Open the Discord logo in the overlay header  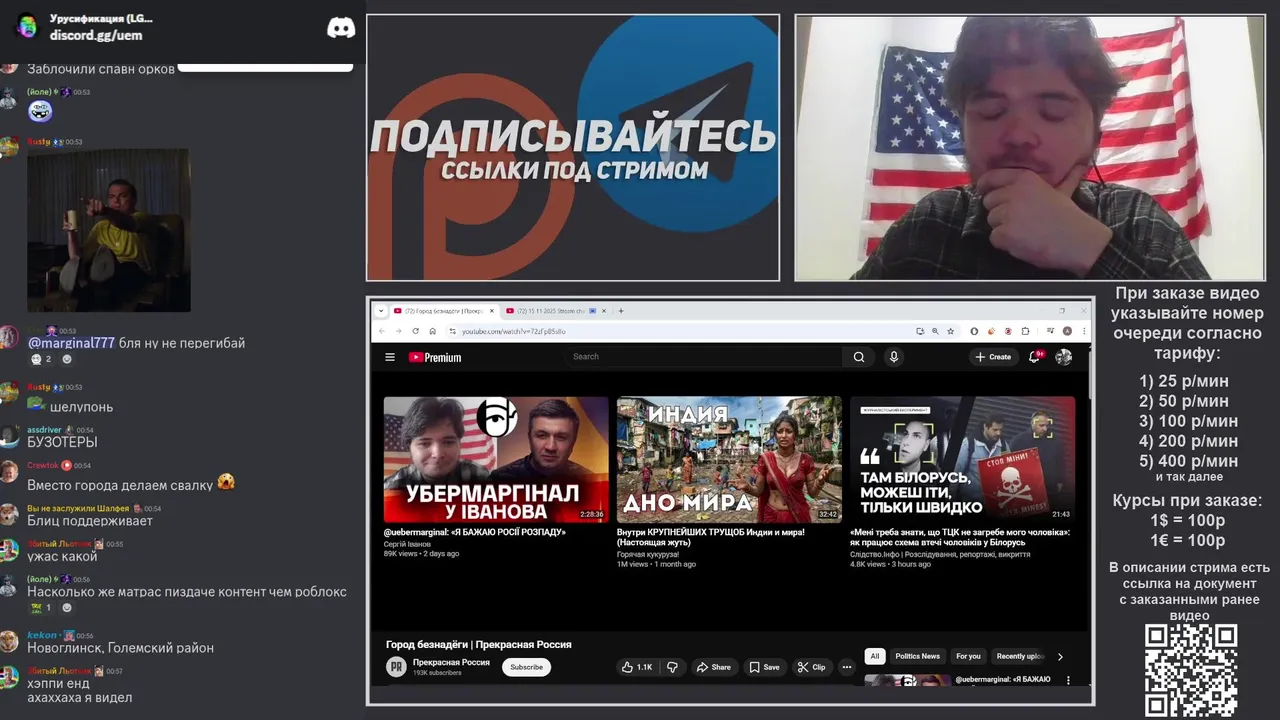341,28
